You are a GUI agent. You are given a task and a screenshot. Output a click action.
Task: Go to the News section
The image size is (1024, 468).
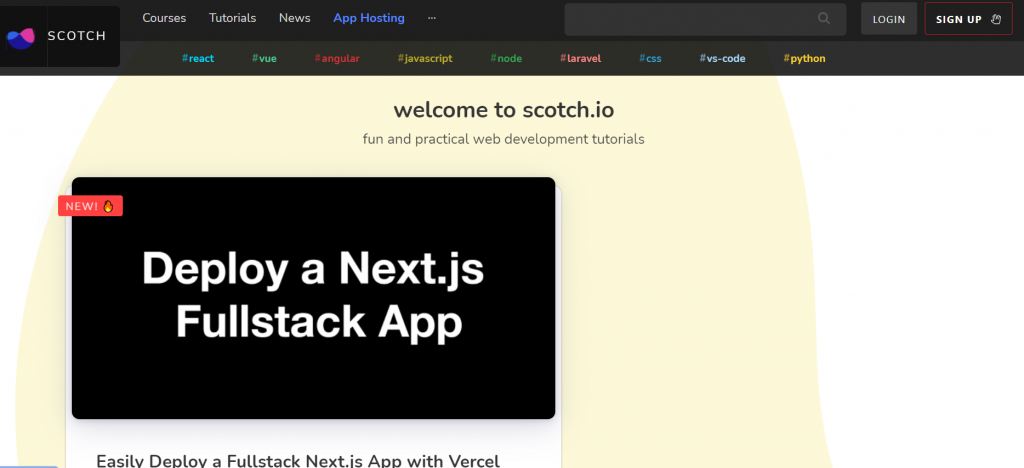pos(294,18)
